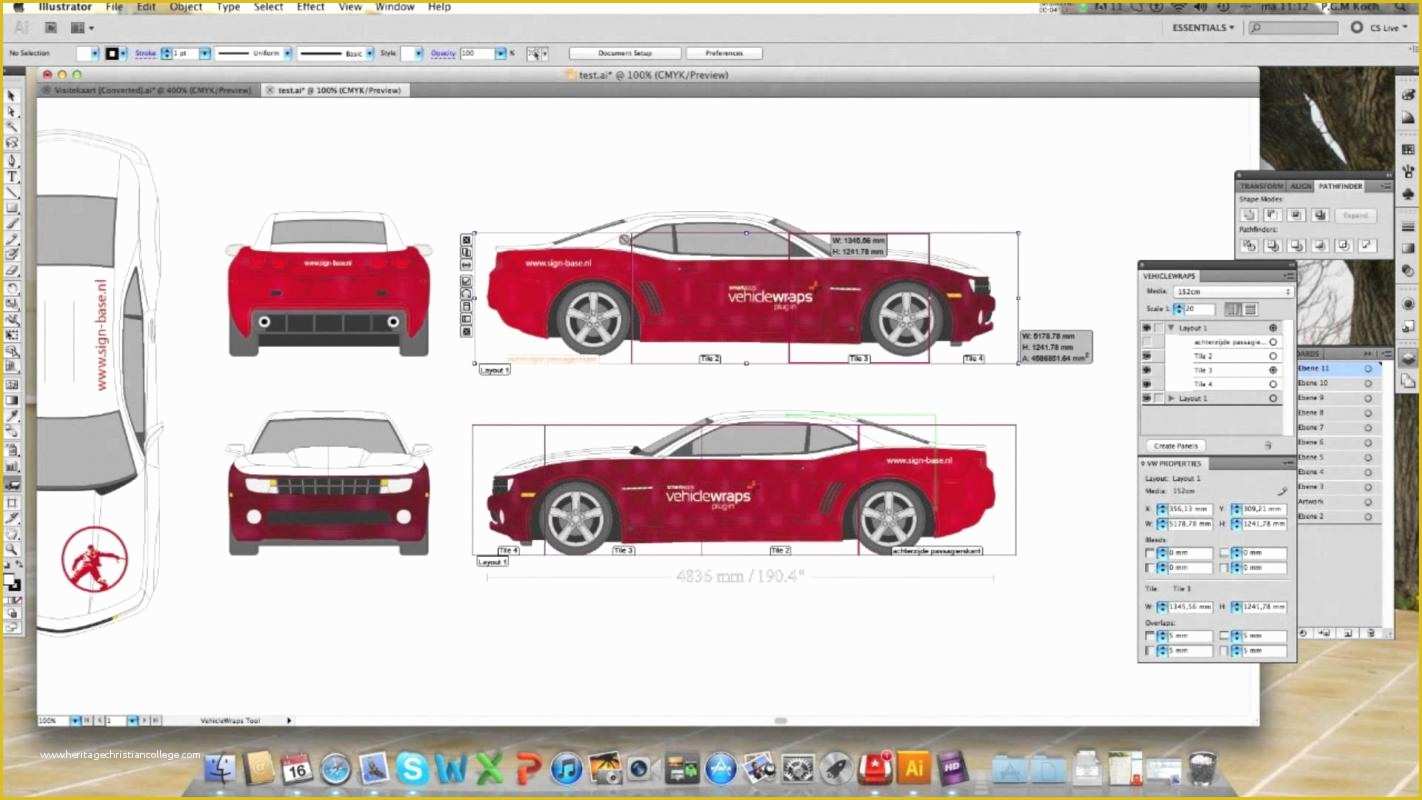
Task: Click the Stroke link label
Action: [x=145, y=53]
